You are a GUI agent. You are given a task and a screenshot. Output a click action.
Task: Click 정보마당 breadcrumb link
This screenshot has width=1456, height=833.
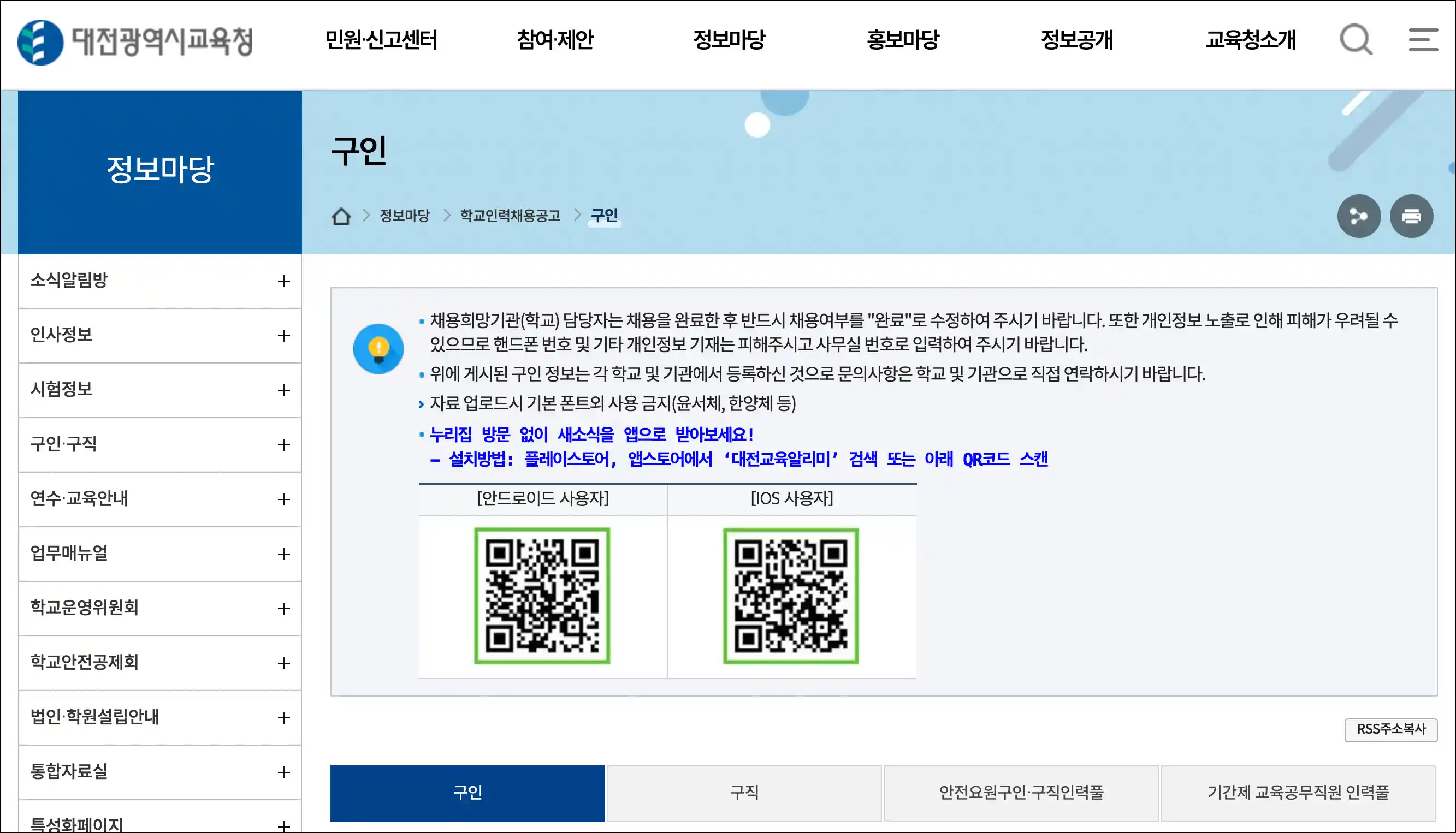click(405, 216)
